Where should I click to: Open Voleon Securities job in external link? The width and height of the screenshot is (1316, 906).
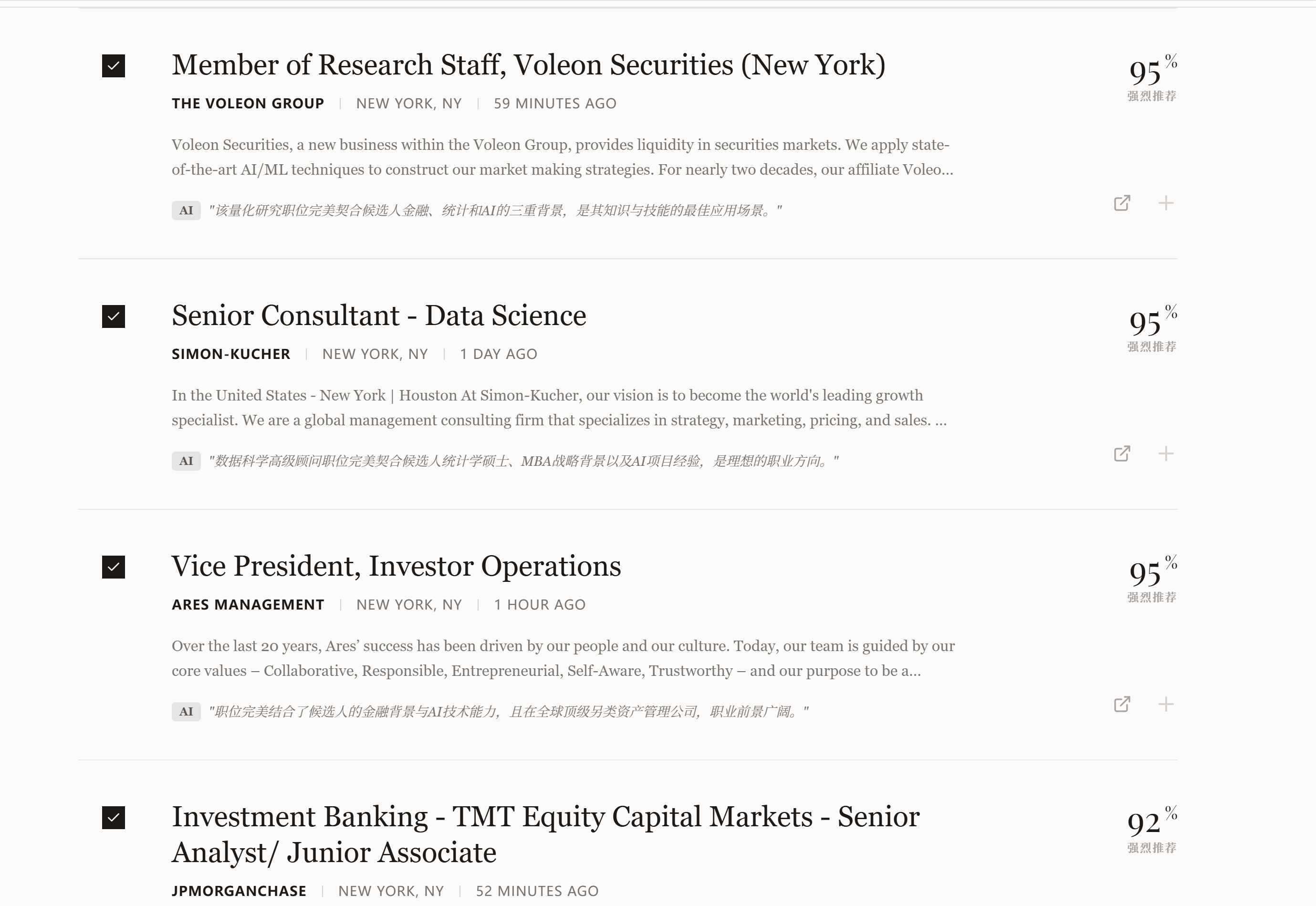coord(1121,203)
